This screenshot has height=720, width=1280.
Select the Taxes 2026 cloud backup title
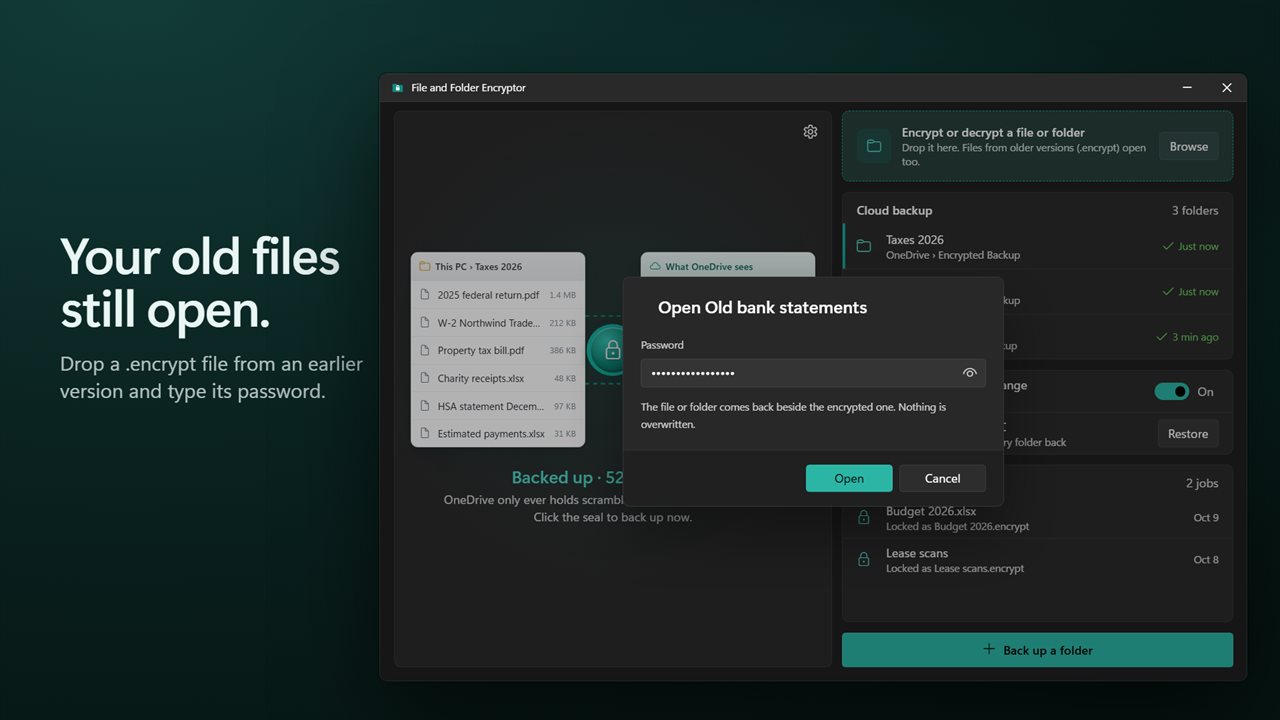[915, 240]
